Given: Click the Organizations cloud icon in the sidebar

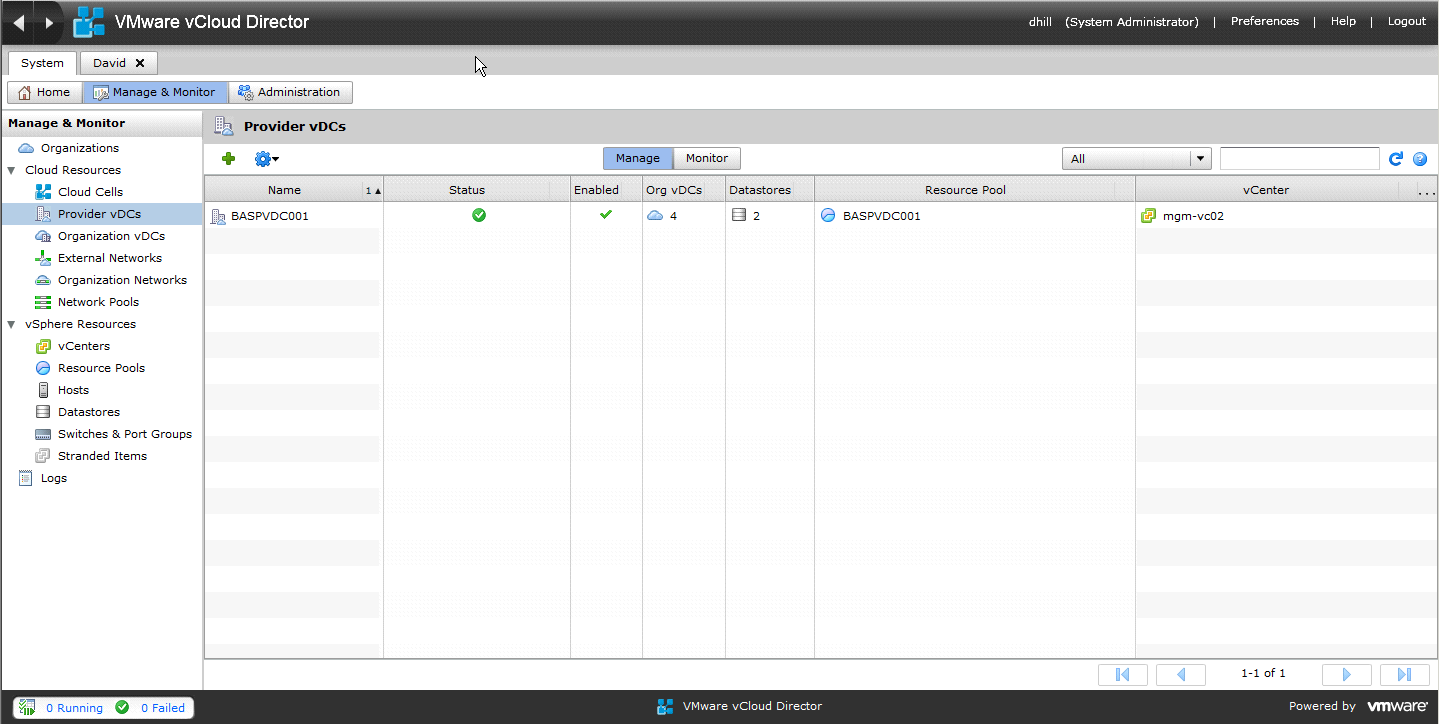Looking at the screenshot, I should [26, 148].
